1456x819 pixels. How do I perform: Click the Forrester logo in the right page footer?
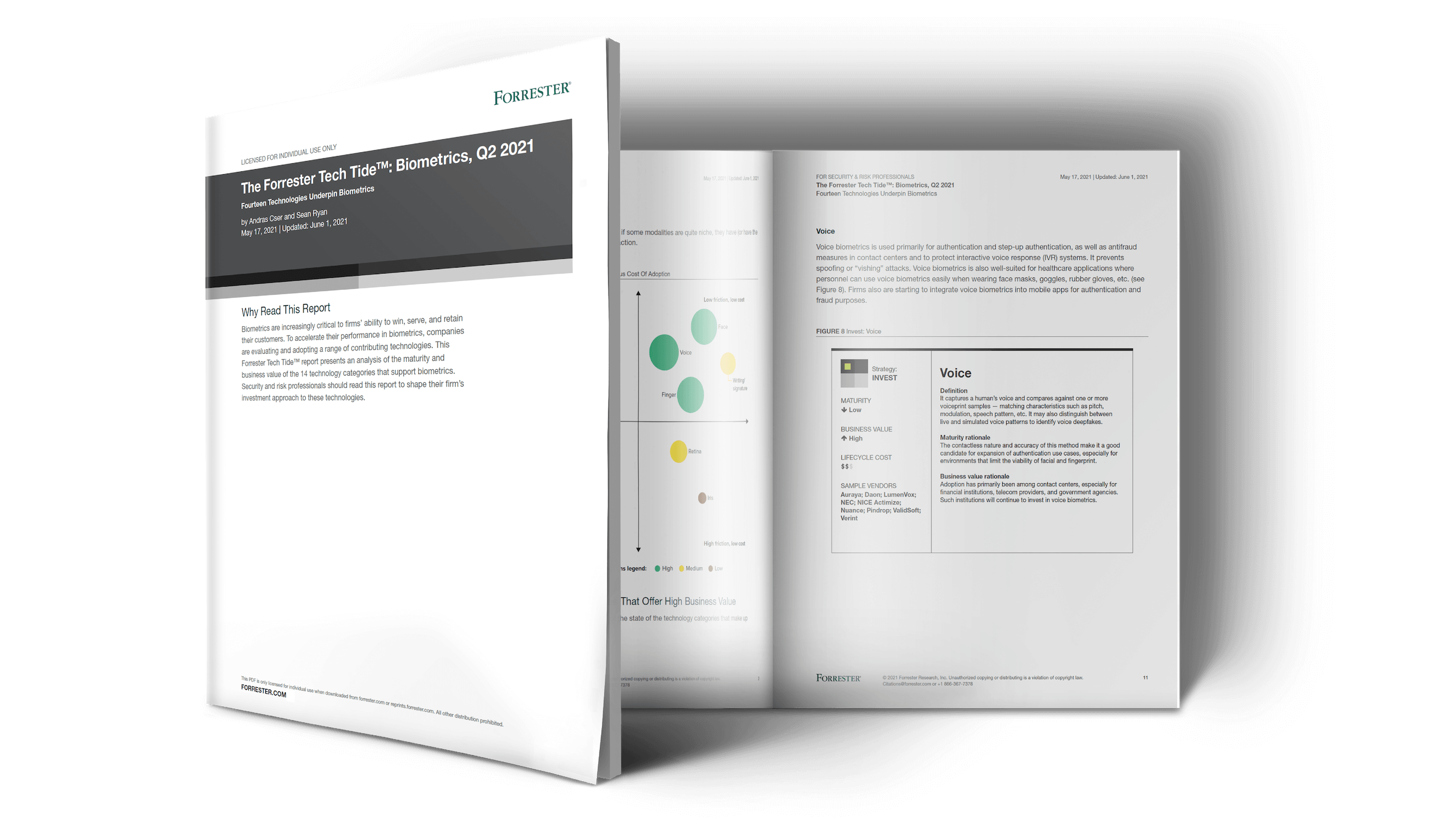click(x=838, y=678)
